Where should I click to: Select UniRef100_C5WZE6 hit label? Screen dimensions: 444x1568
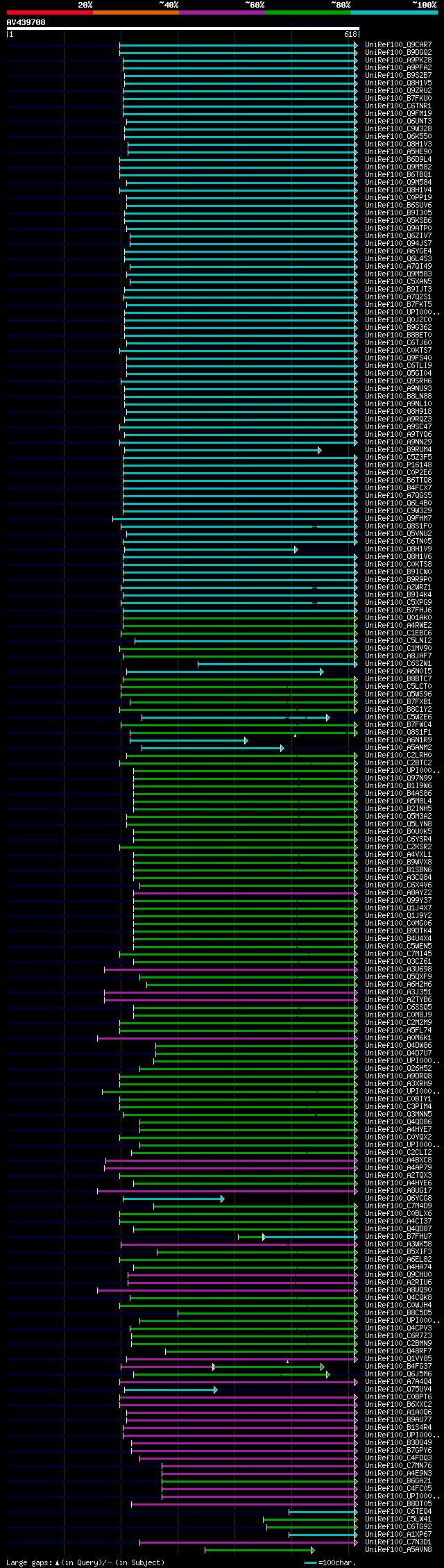tap(398, 717)
